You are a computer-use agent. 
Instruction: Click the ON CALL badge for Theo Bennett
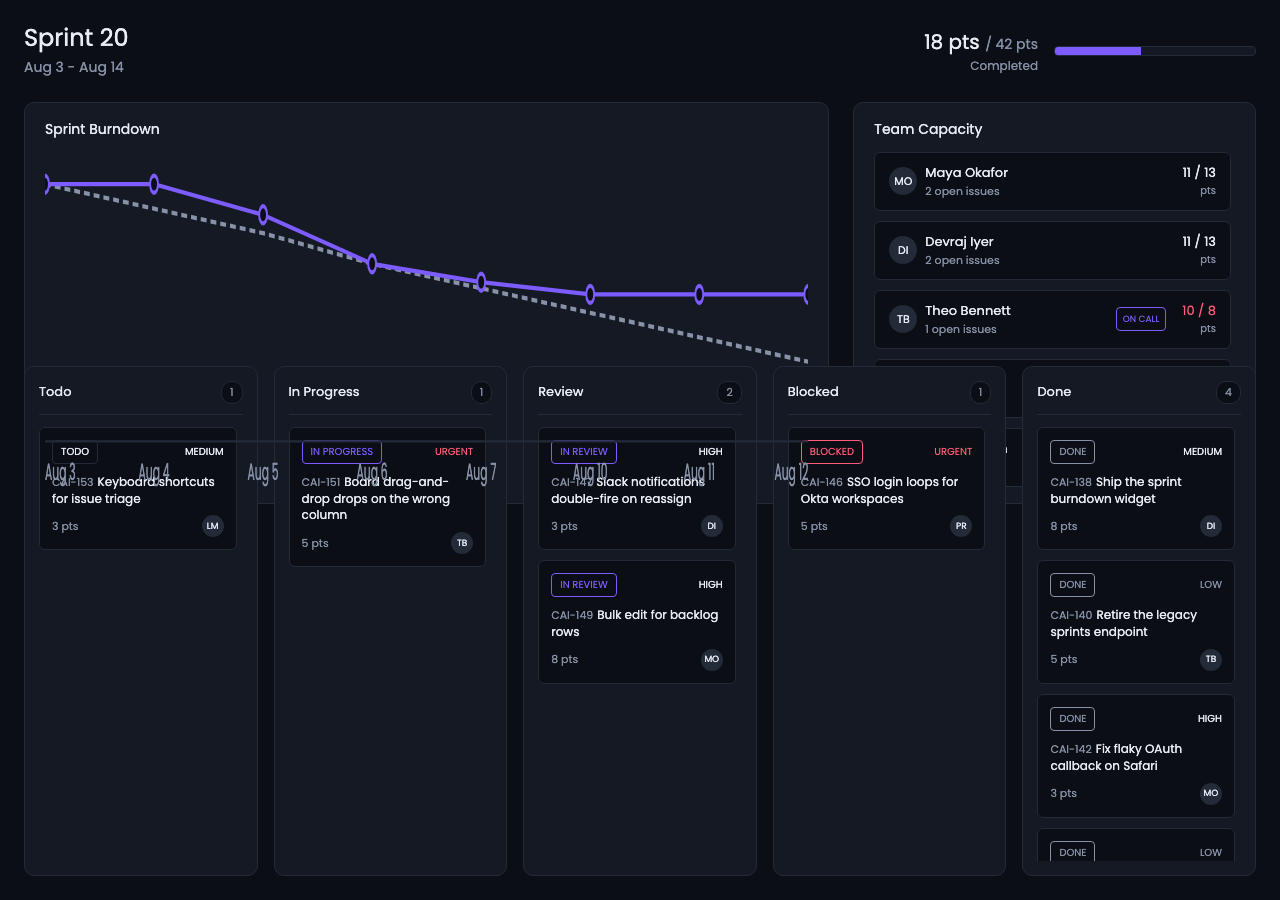coord(1141,319)
